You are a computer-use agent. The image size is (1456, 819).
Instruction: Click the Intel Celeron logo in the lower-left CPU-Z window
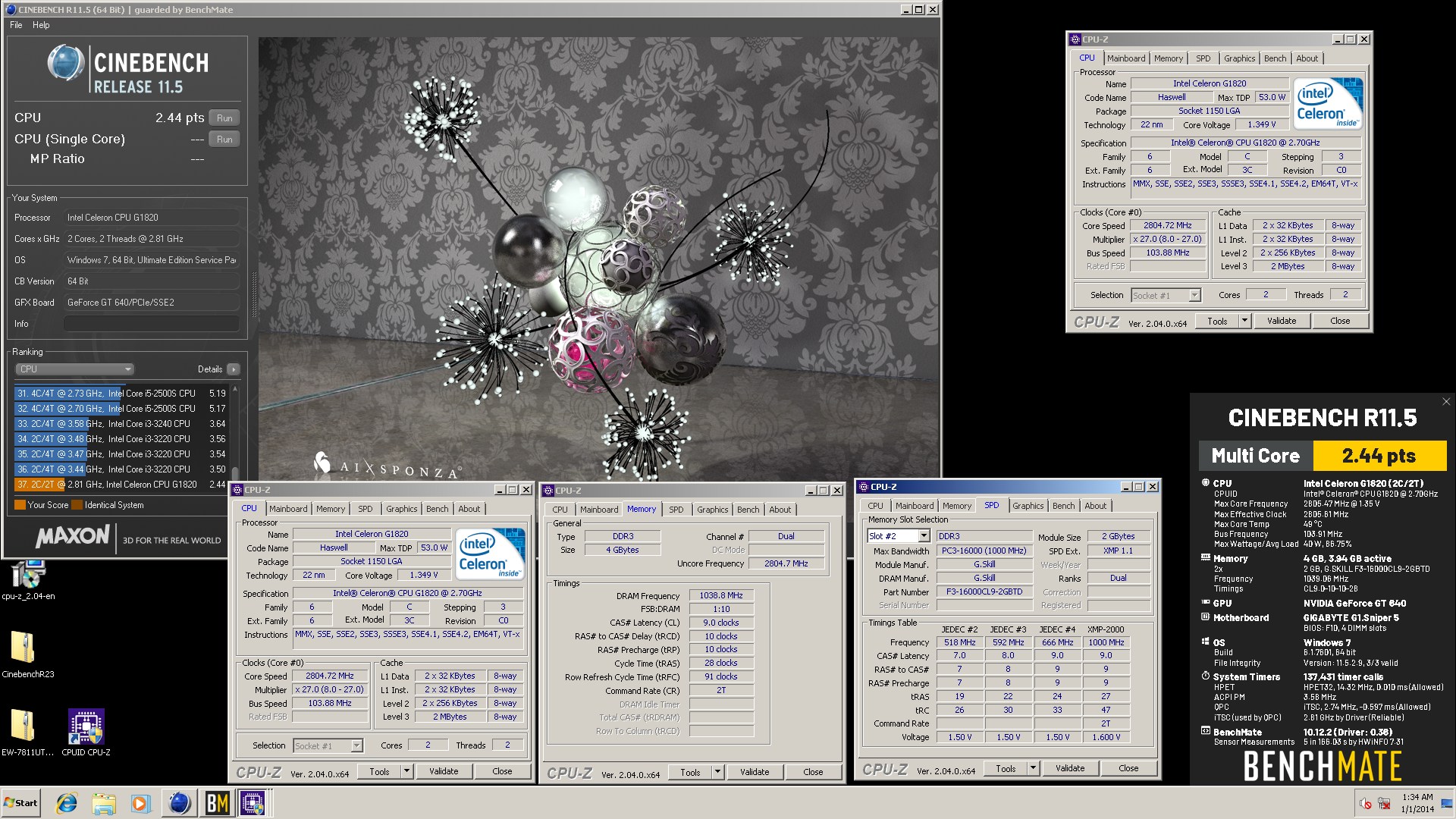pyautogui.click(x=491, y=554)
